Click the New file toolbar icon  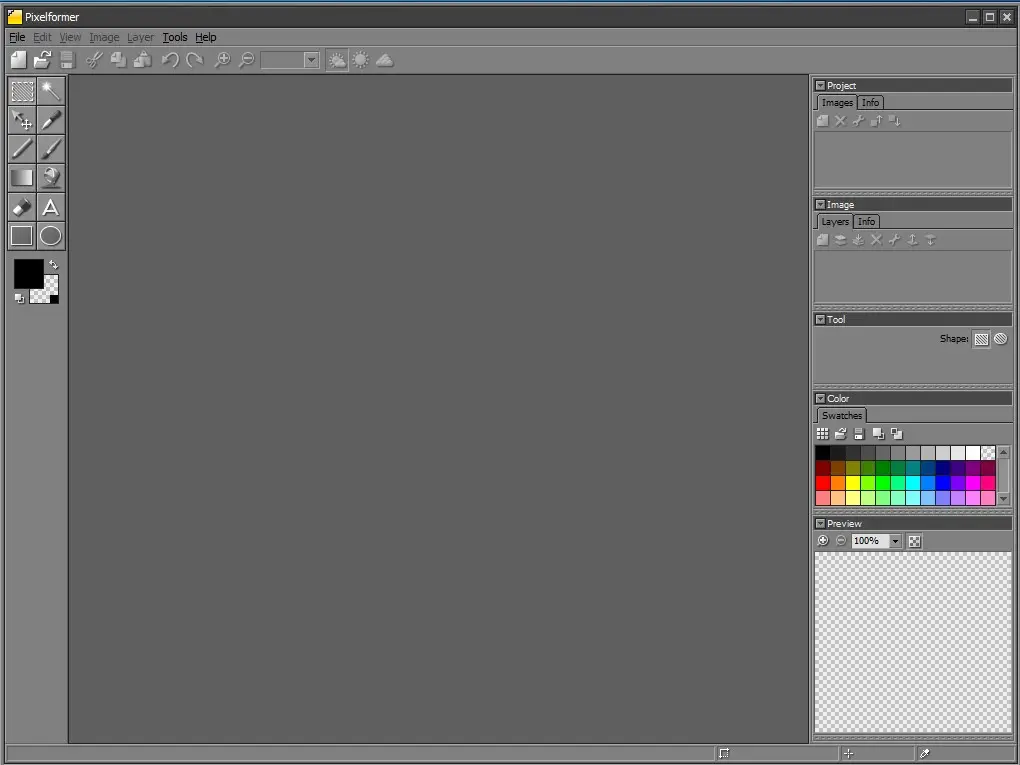19,60
